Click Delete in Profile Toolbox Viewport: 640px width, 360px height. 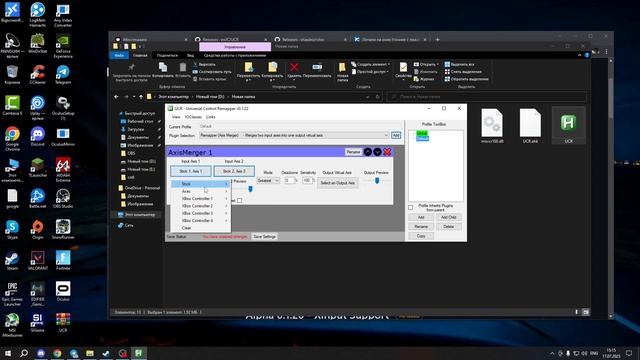pyautogui.click(x=449, y=227)
